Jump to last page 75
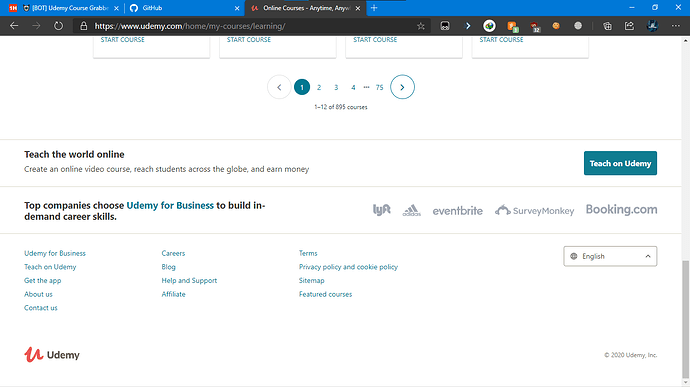The width and height of the screenshot is (690, 387). tap(380, 87)
